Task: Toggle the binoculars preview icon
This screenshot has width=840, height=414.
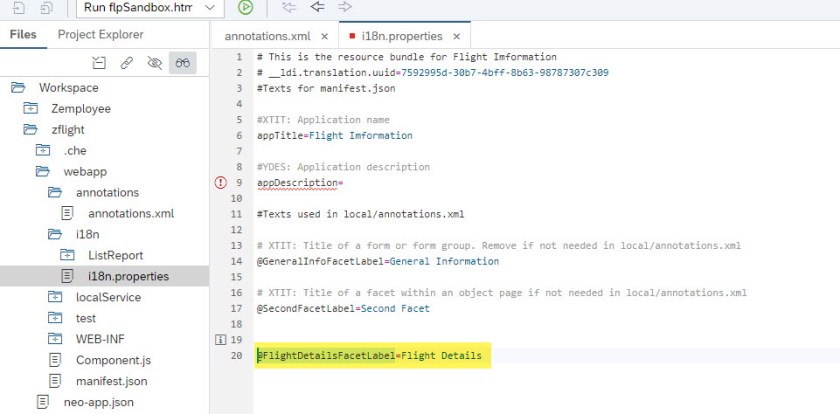Action: 183,63
